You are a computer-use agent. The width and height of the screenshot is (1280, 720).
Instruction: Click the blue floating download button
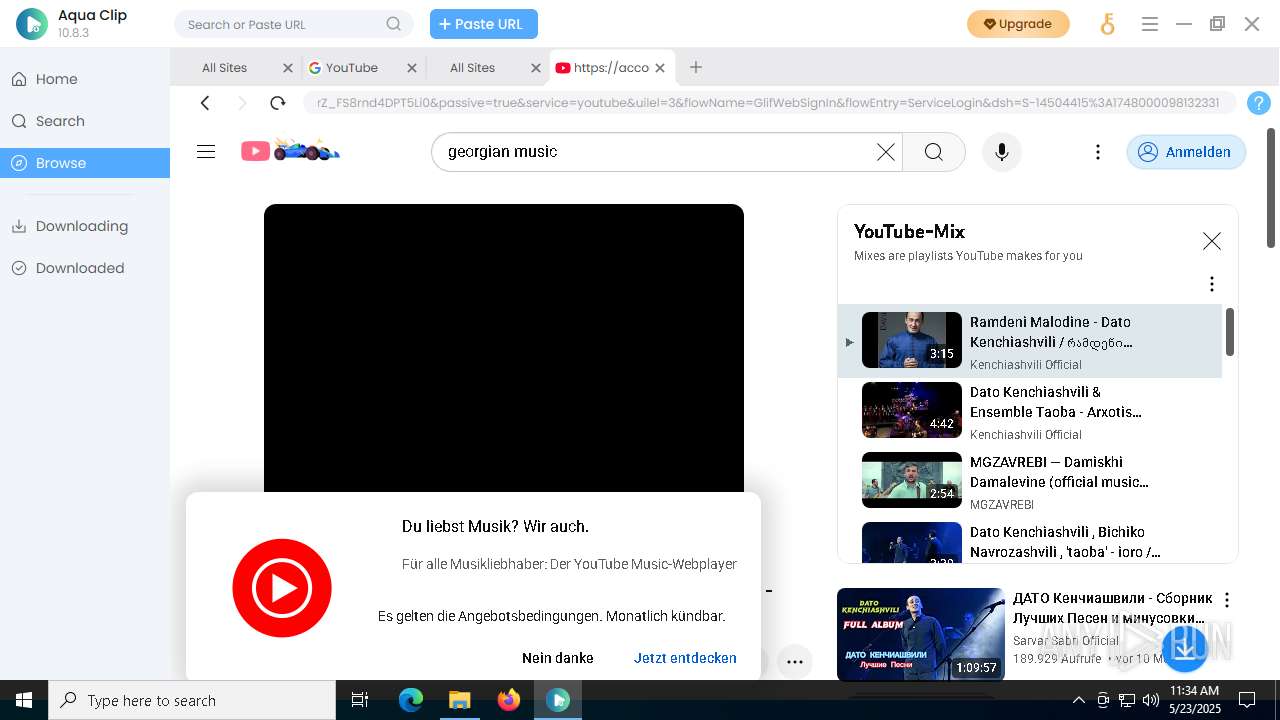tap(1185, 647)
